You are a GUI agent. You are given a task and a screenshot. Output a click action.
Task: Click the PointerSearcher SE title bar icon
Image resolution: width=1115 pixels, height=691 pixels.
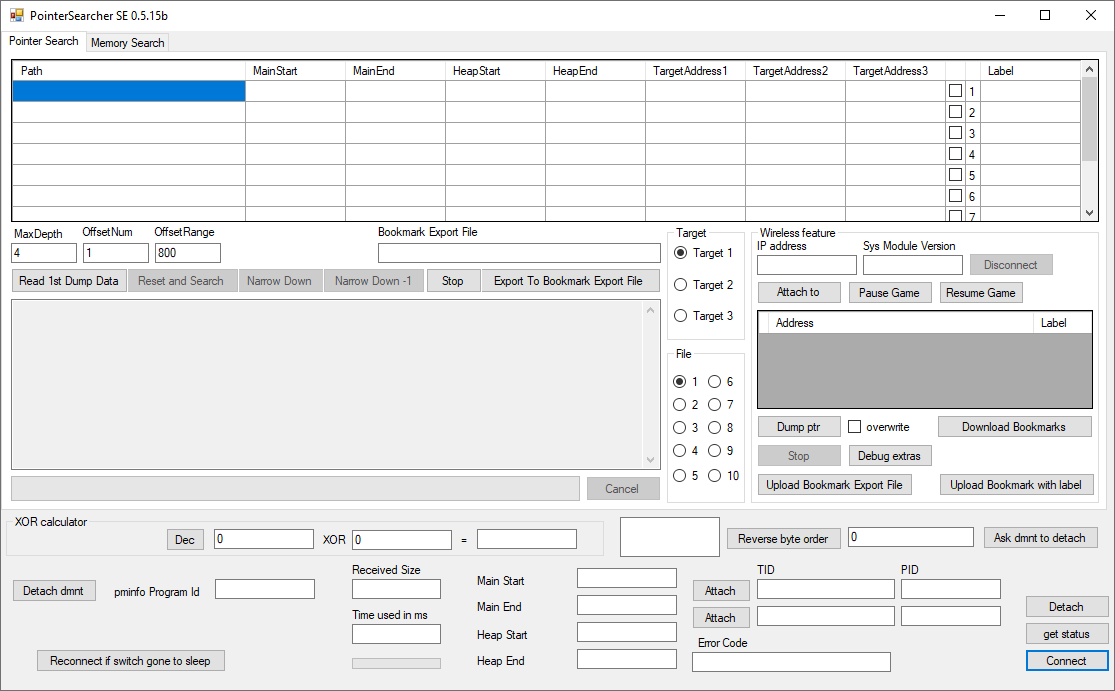tap(17, 15)
